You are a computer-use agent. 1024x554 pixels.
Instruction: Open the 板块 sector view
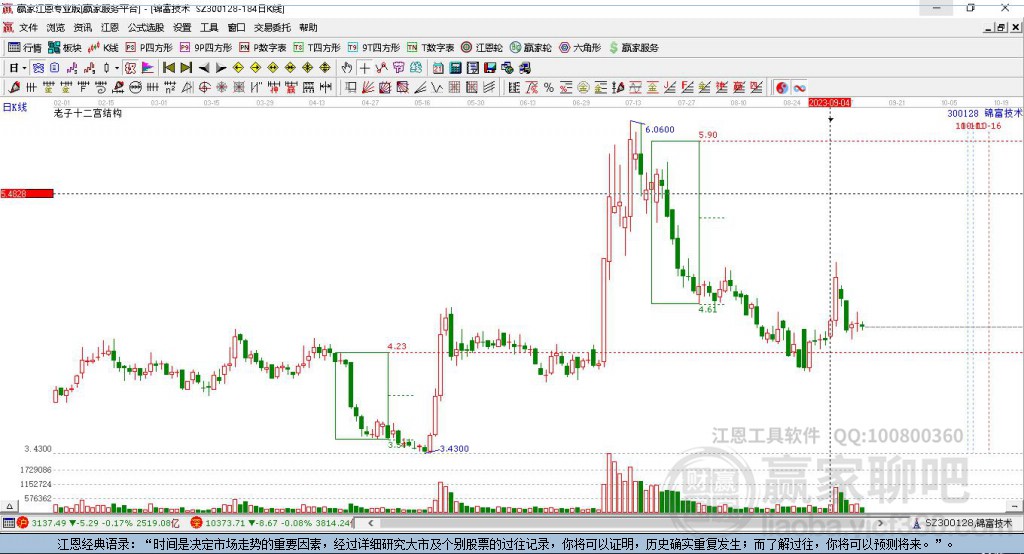point(65,48)
